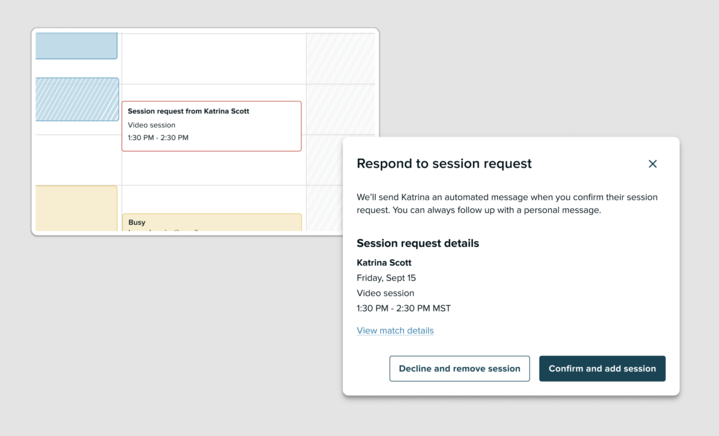Click the 1:30 PM - 2:30 PM MST time
This screenshot has height=436, width=719.
tap(403, 309)
